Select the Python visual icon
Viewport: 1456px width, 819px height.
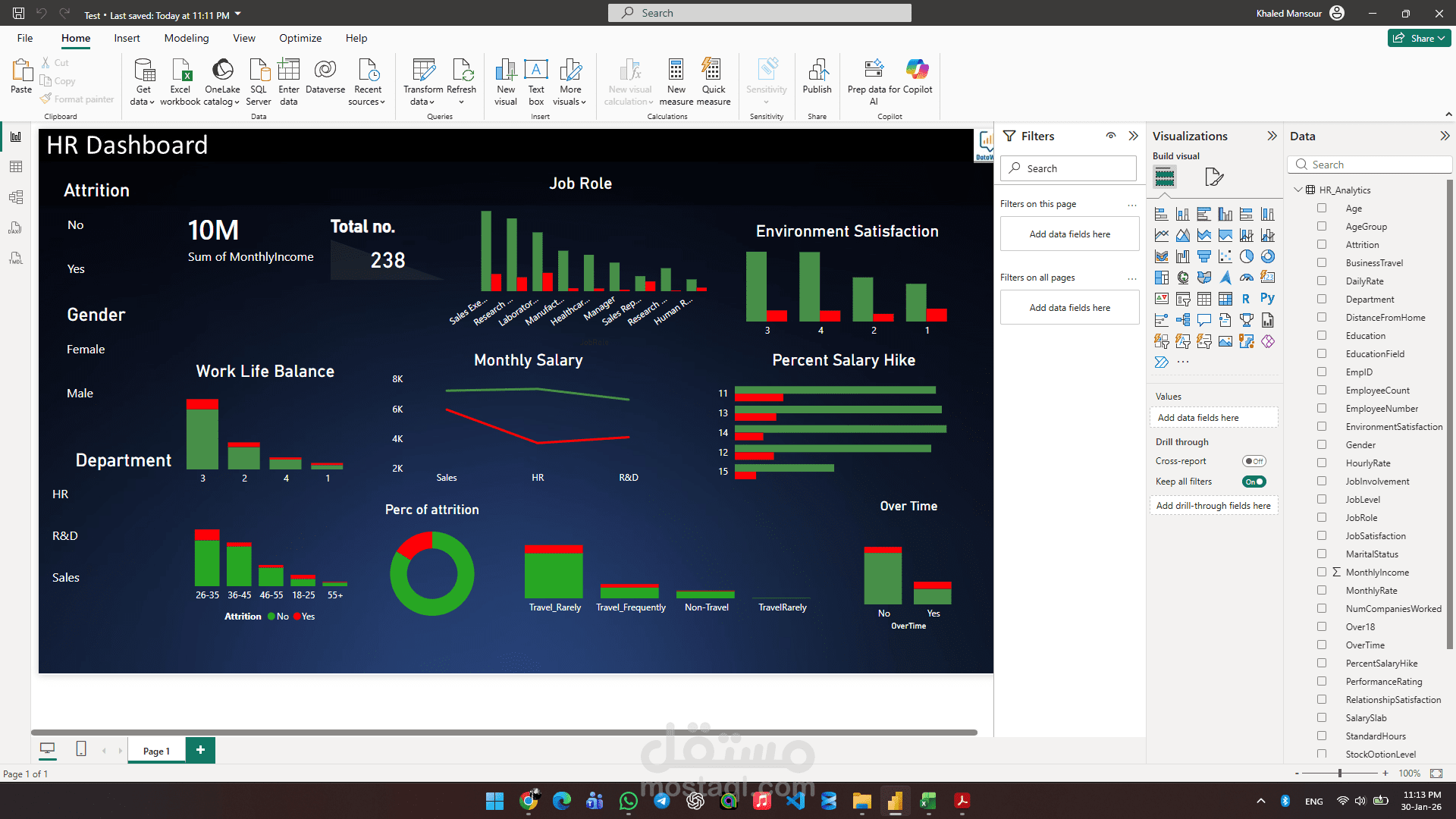click(1267, 299)
